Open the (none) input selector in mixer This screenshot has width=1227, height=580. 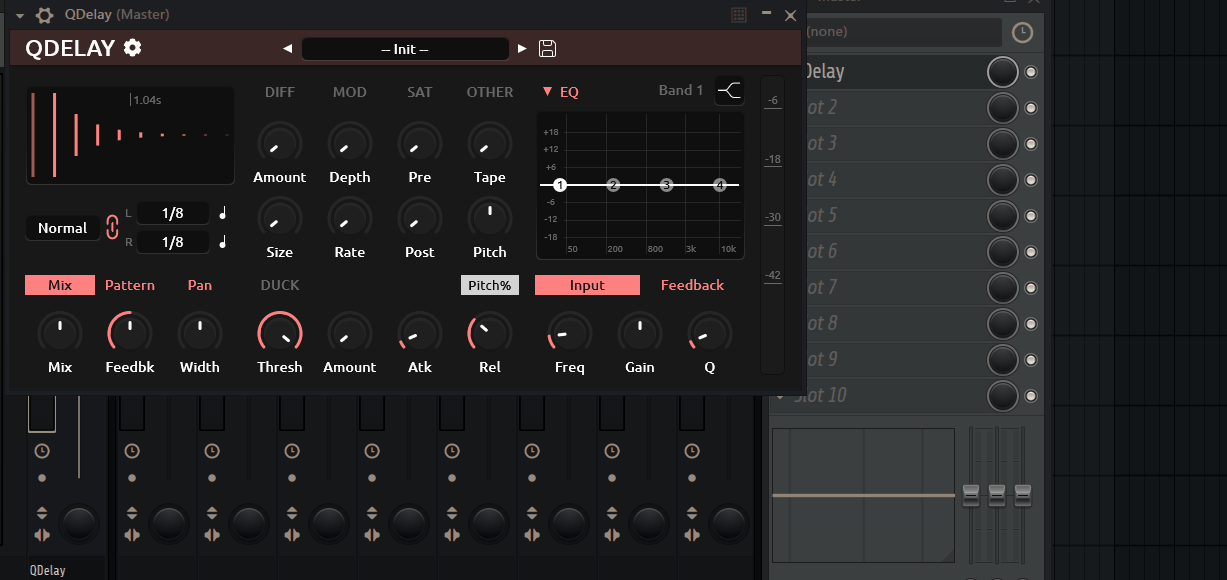coord(903,32)
